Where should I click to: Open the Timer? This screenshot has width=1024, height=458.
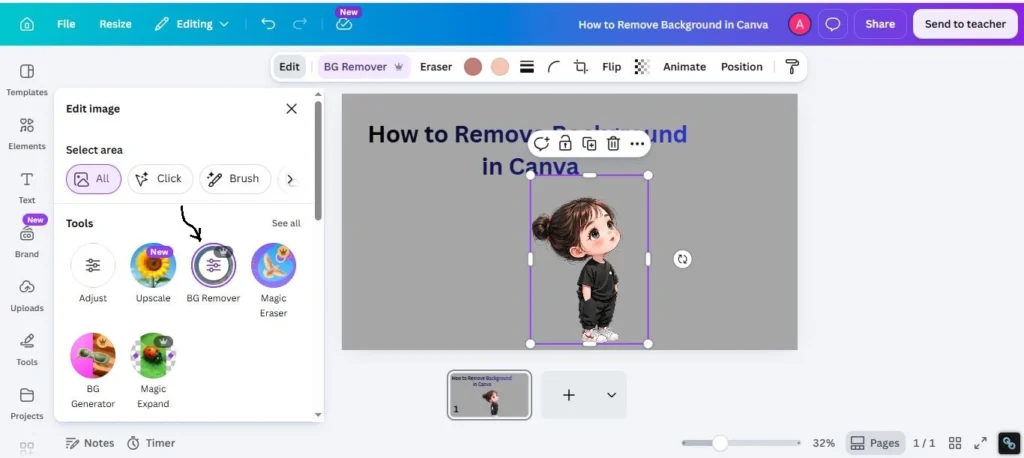151,443
